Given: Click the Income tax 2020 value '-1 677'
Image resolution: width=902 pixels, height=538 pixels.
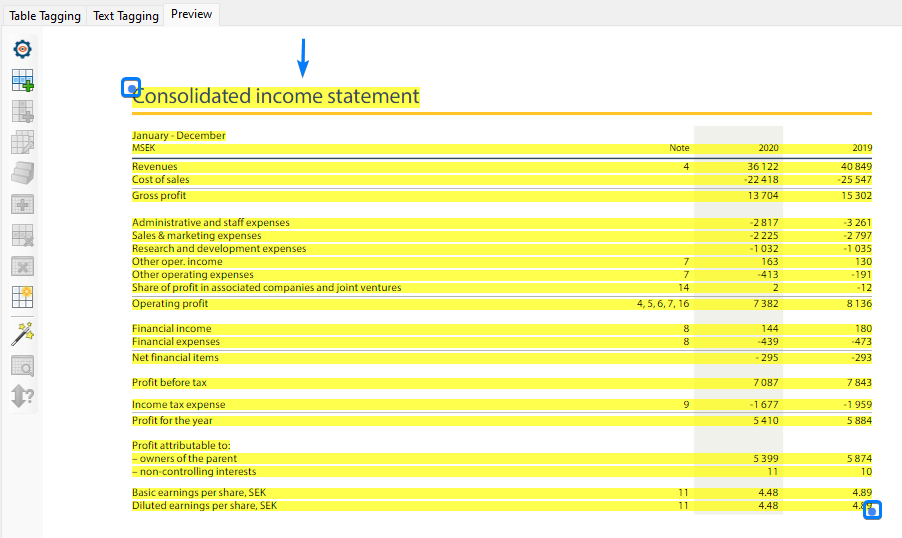Looking at the screenshot, I should click(764, 405).
